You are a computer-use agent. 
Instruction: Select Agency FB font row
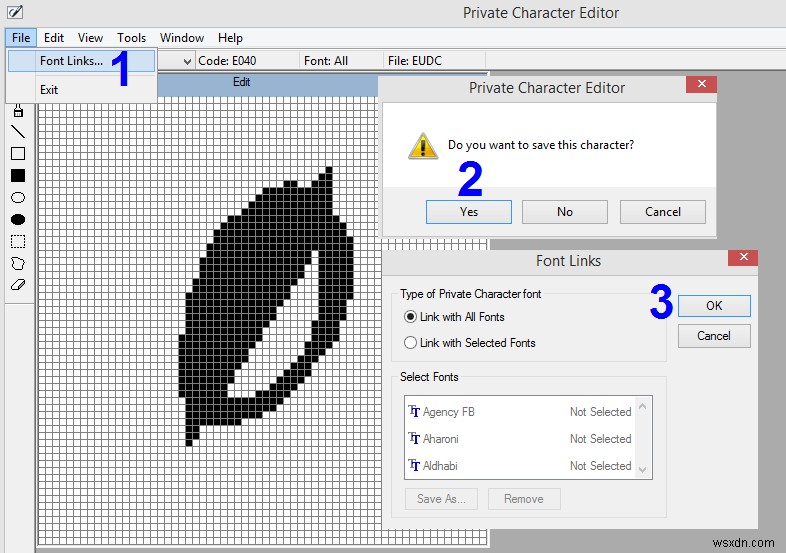tap(520, 412)
